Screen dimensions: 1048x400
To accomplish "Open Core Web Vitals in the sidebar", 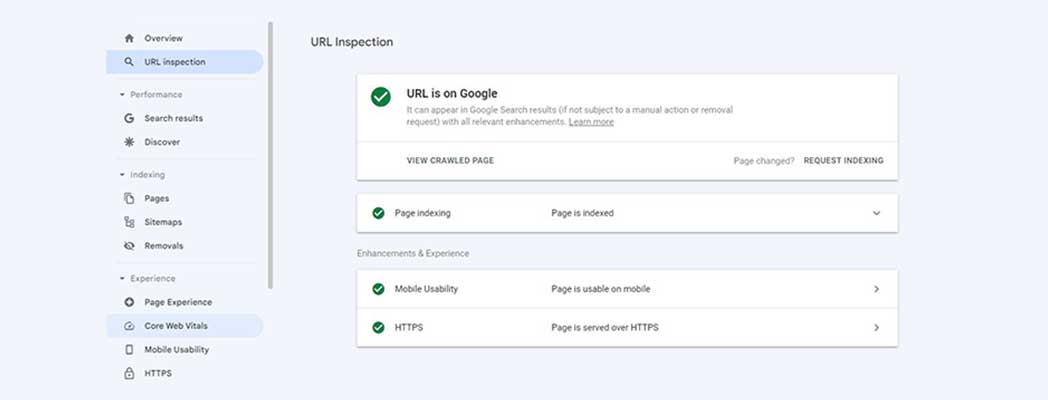I will click(x=176, y=326).
